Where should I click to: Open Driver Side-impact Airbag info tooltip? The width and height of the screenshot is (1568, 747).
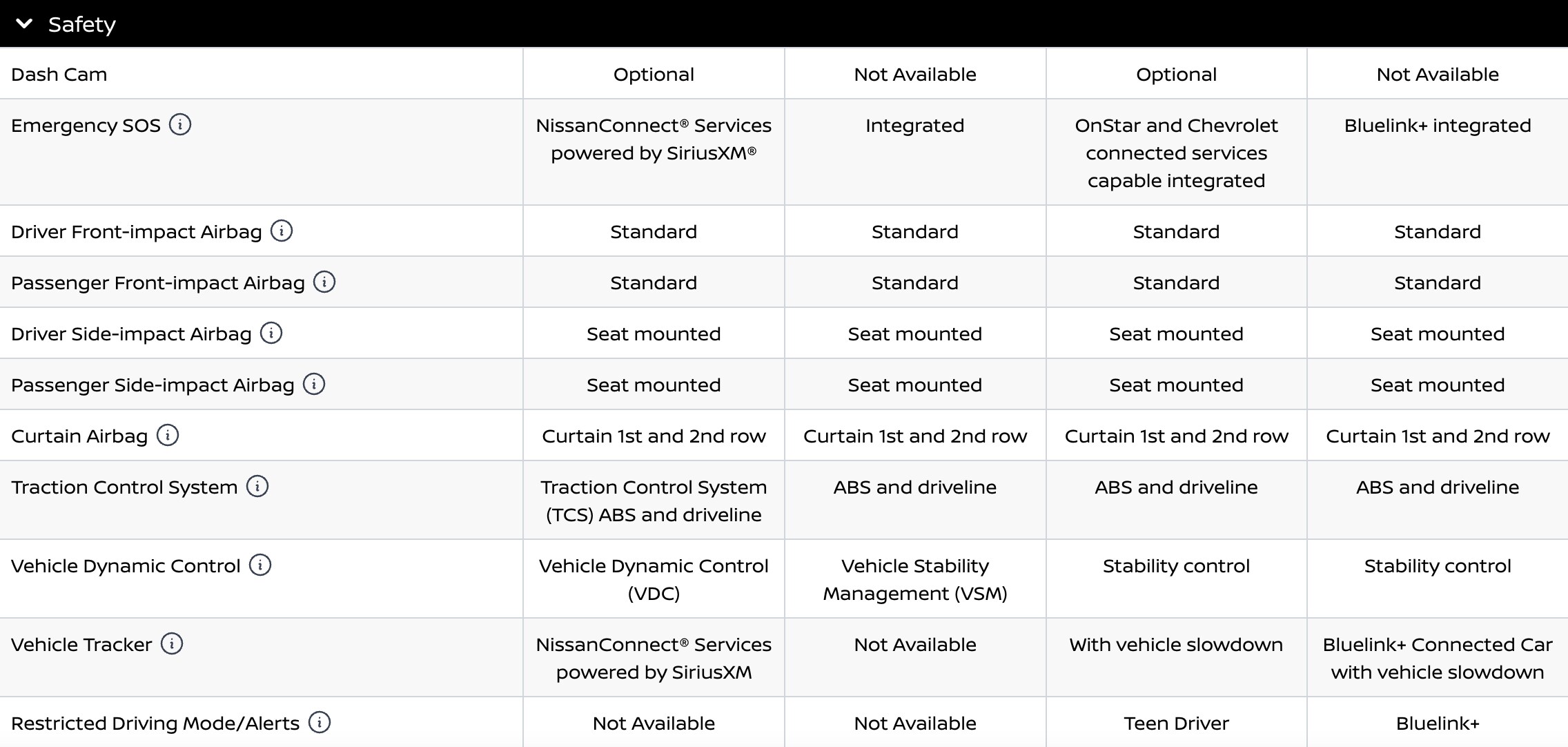[271, 333]
